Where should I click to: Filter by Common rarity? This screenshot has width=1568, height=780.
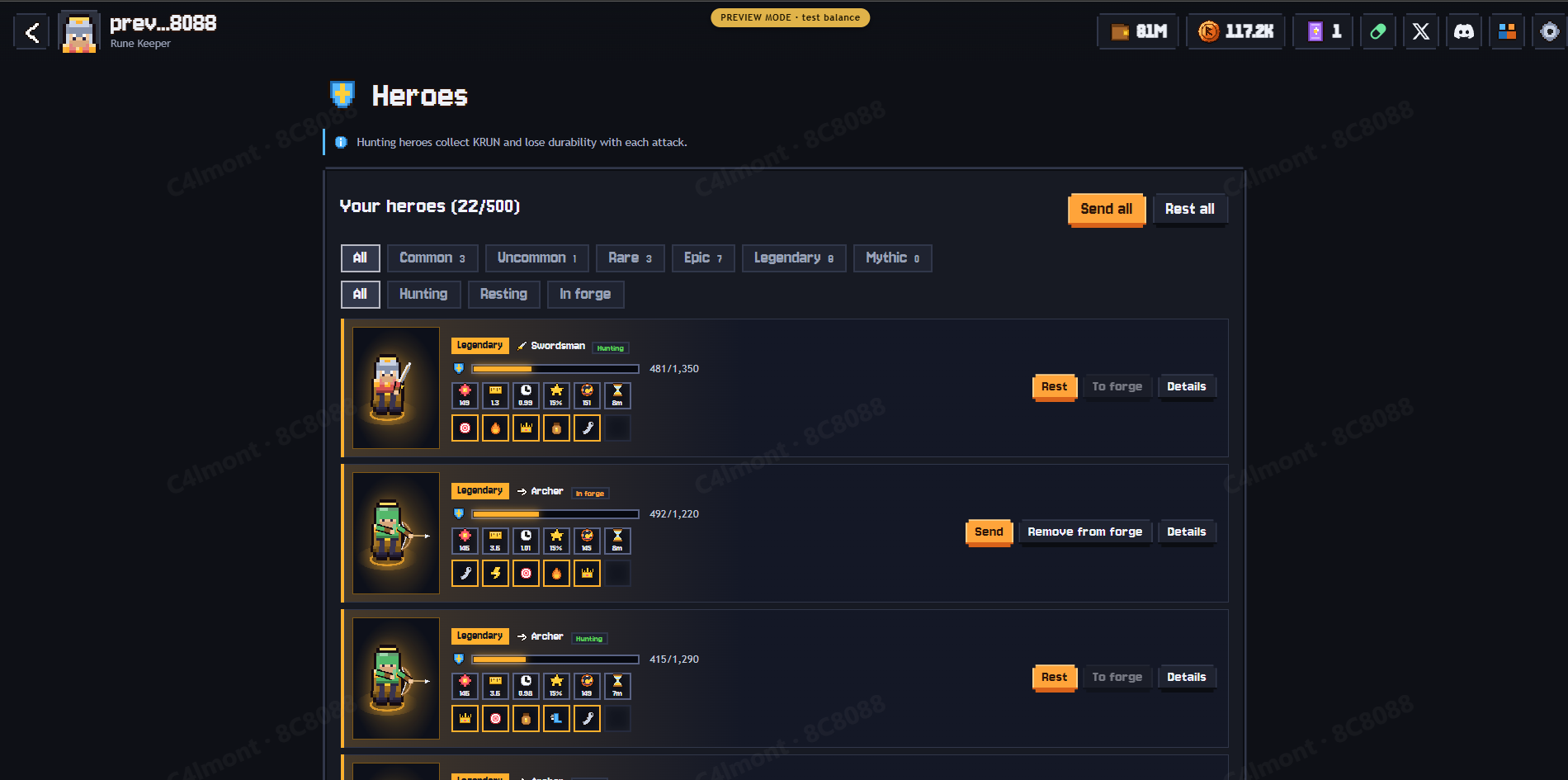pos(432,258)
